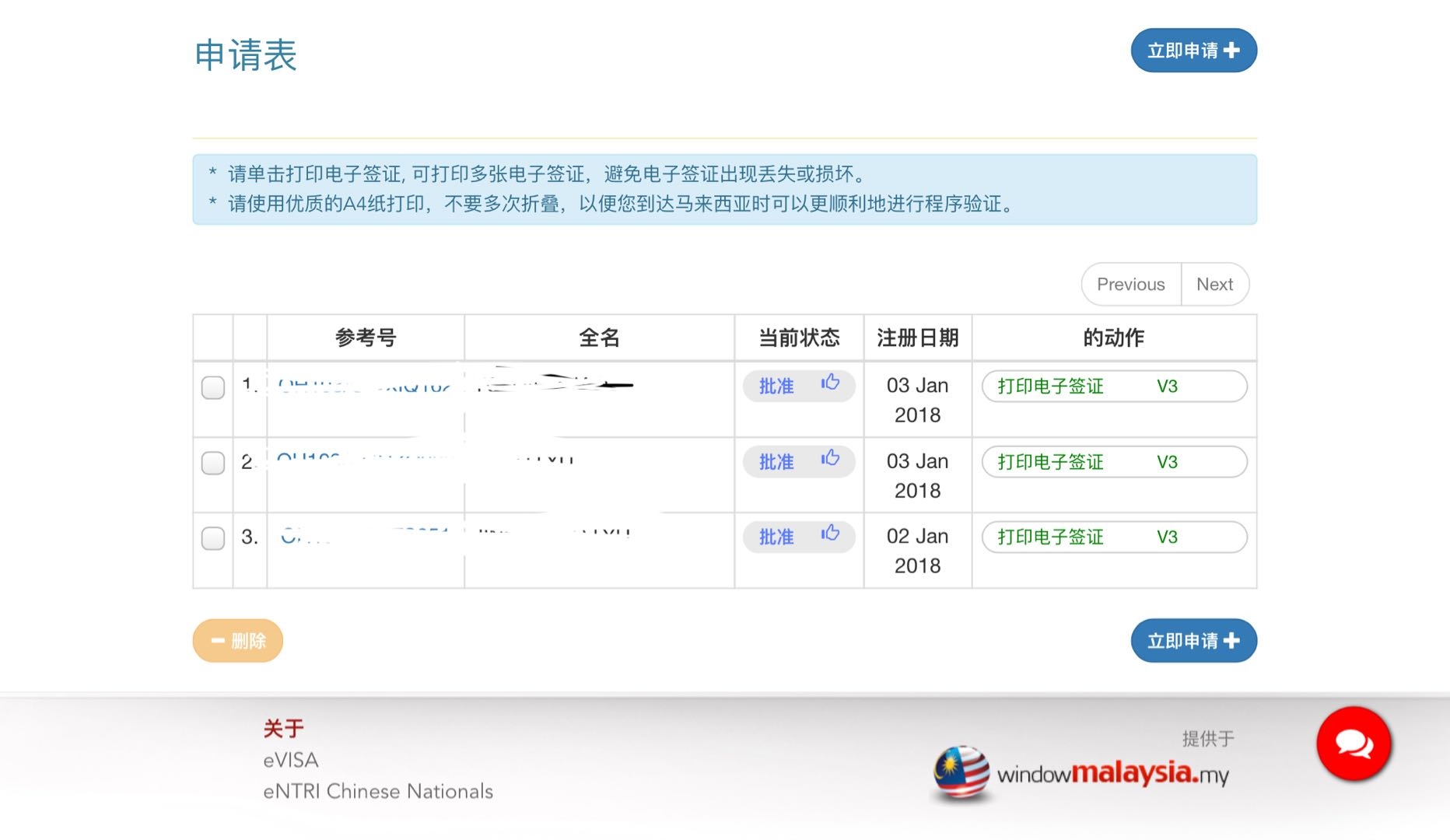Click the Malaysia flag globe logo

[x=961, y=772]
